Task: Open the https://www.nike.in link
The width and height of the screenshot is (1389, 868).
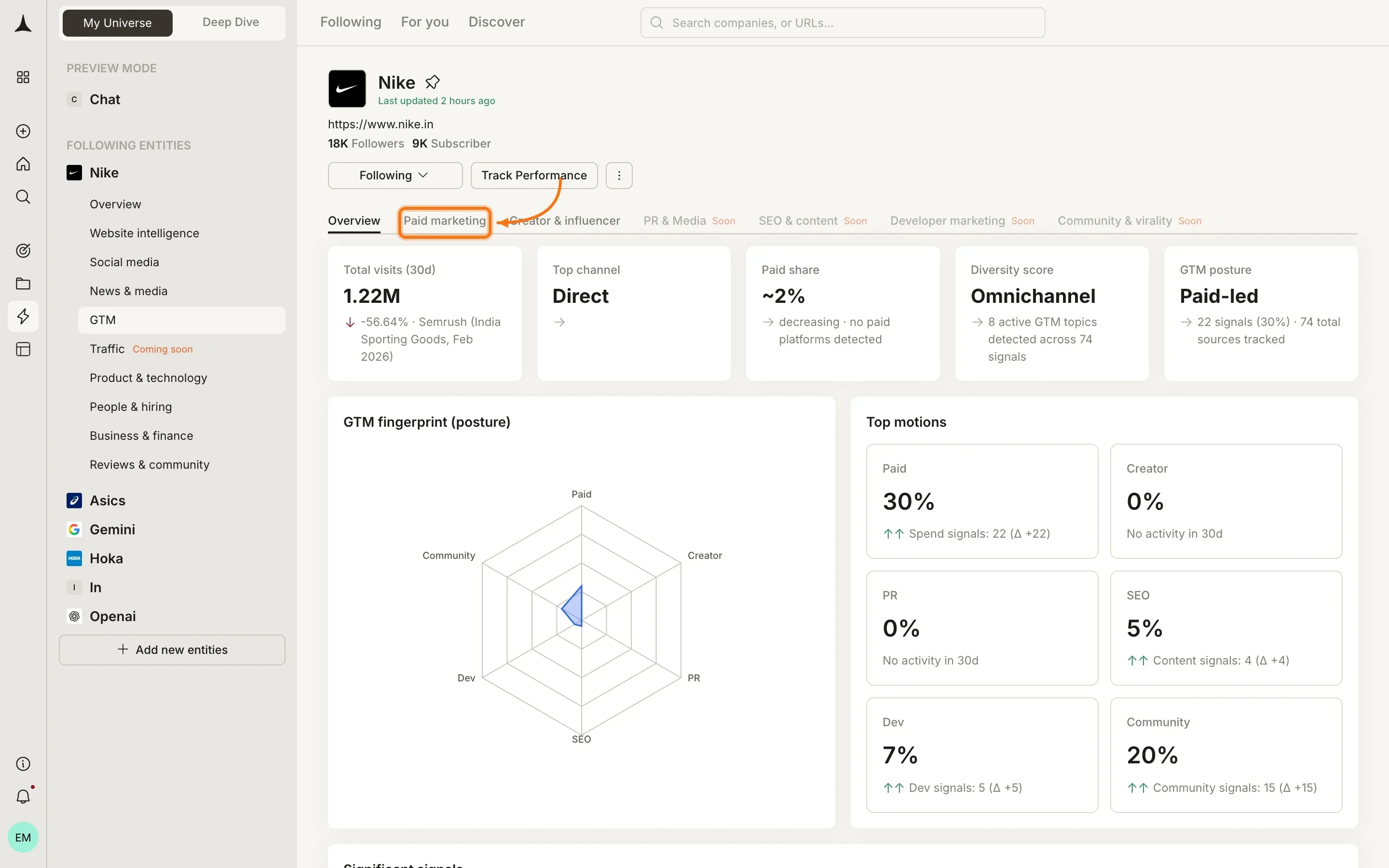Action: click(381, 124)
